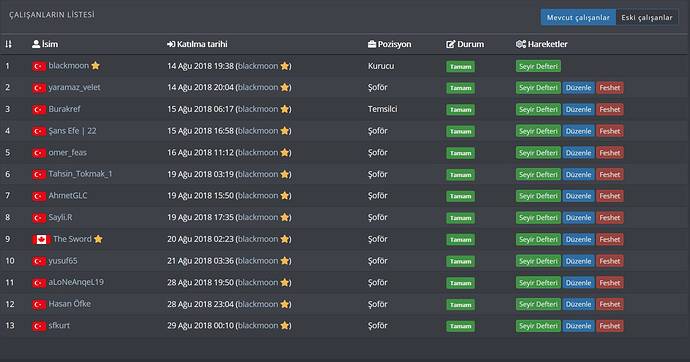
Task: Click Feshet for omer_feas
Action: click(610, 153)
